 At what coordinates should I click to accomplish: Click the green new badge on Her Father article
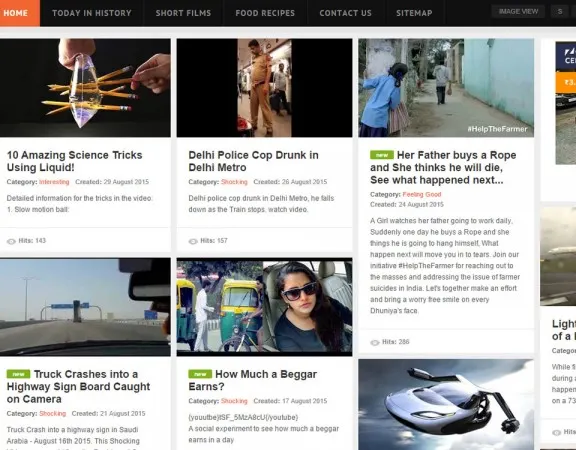[x=382, y=155]
